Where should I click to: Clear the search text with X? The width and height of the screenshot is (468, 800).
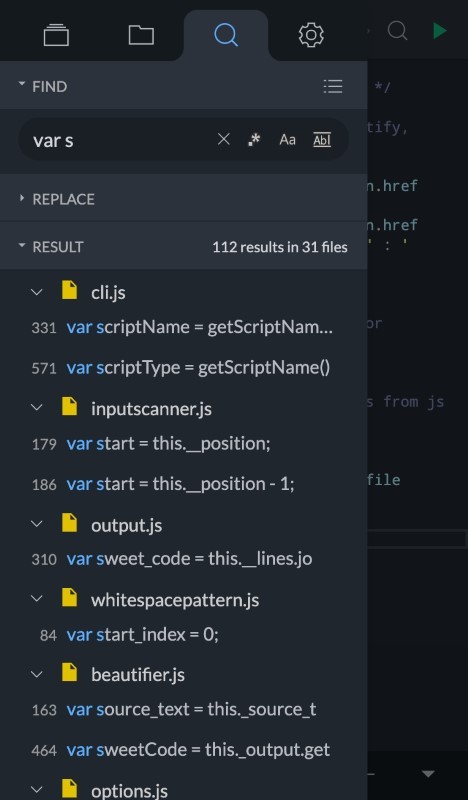click(224, 139)
